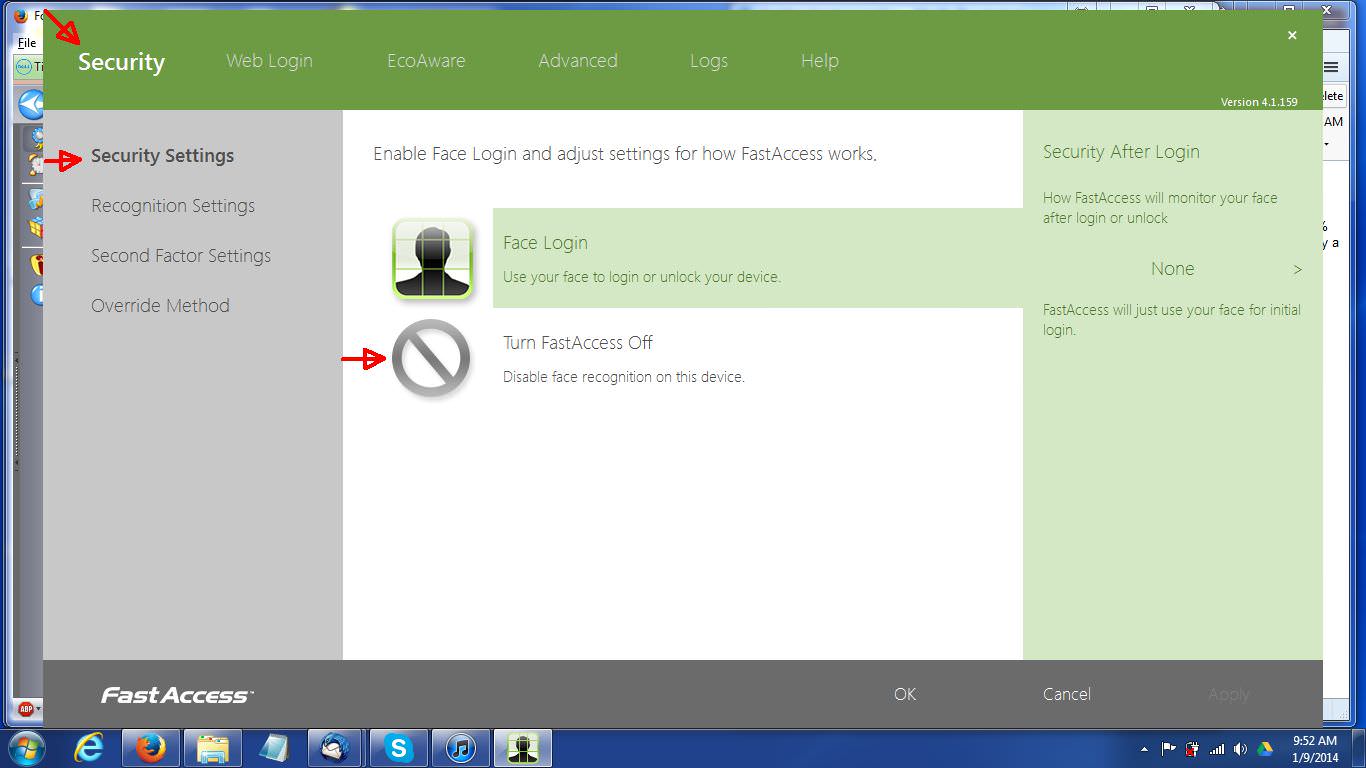Image resolution: width=1366 pixels, height=768 pixels.
Task: Select the Face Login option row
Action: click(x=758, y=258)
